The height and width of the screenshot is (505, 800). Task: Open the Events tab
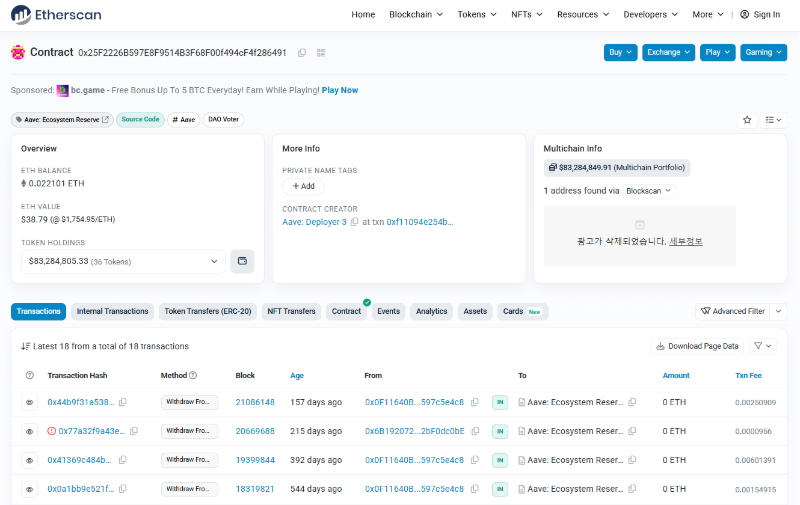388,311
